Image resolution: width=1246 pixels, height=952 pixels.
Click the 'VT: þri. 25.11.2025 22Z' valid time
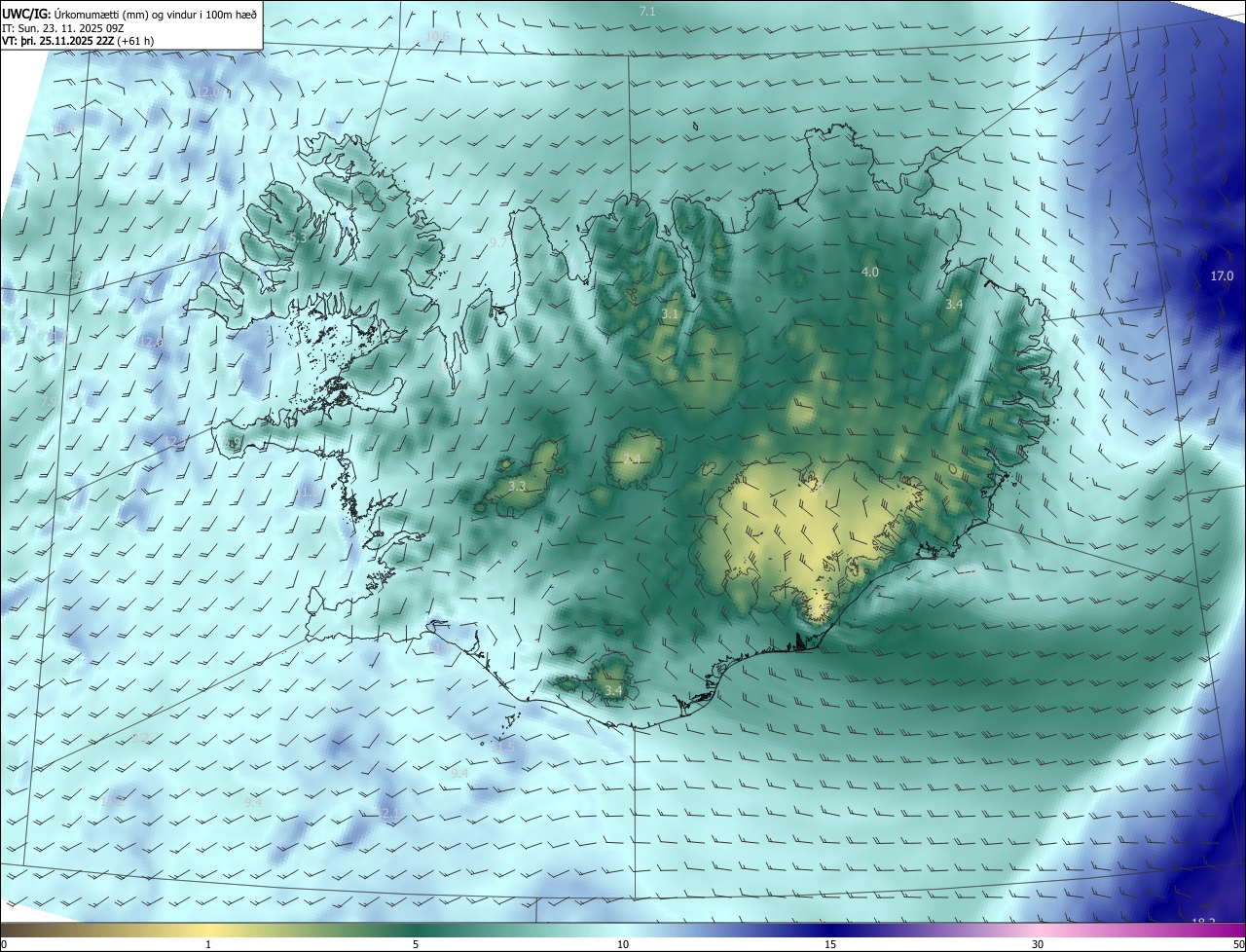[x=57, y=41]
